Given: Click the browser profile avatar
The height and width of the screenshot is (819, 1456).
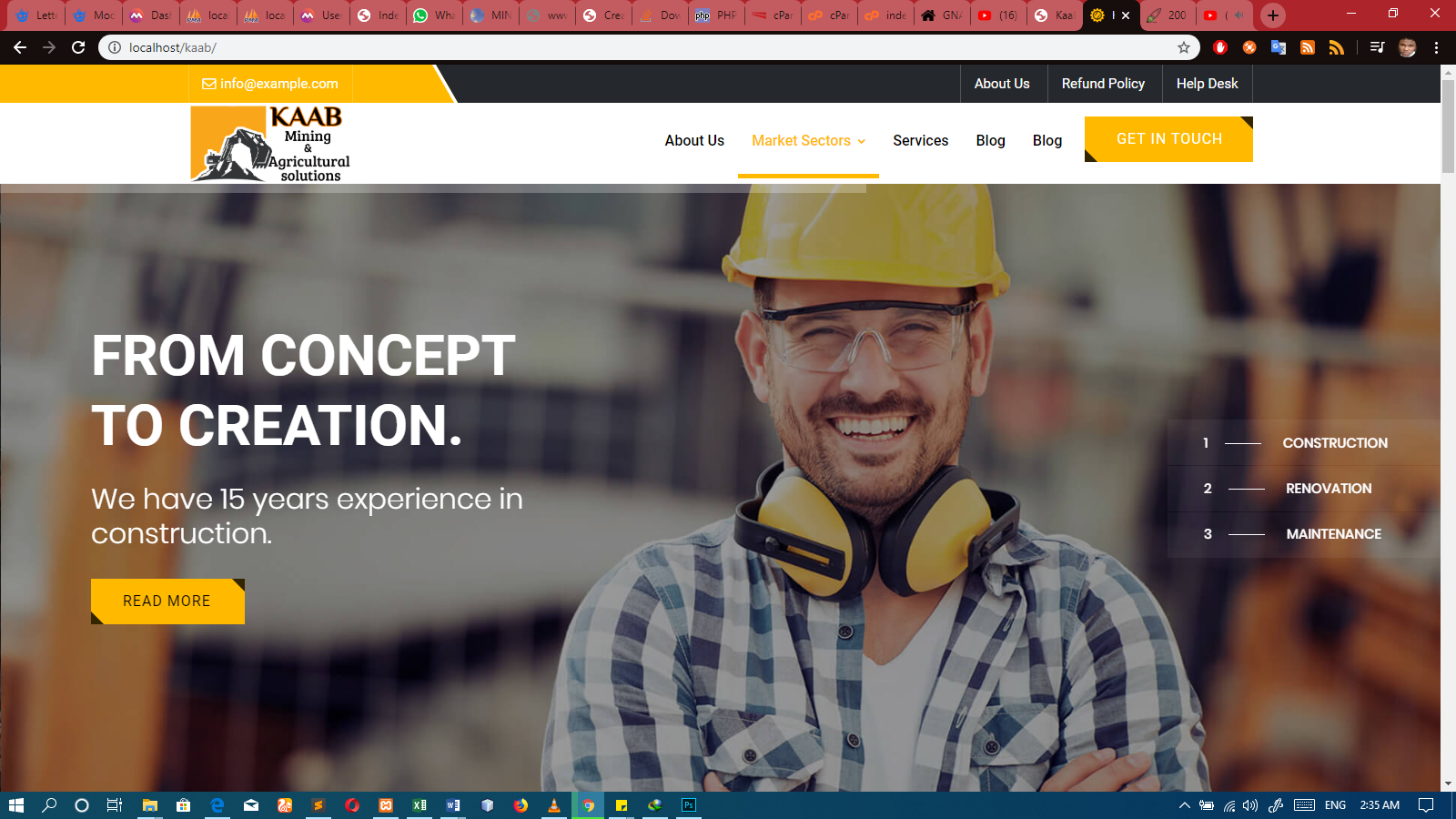Looking at the screenshot, I should coord(1405,47).
